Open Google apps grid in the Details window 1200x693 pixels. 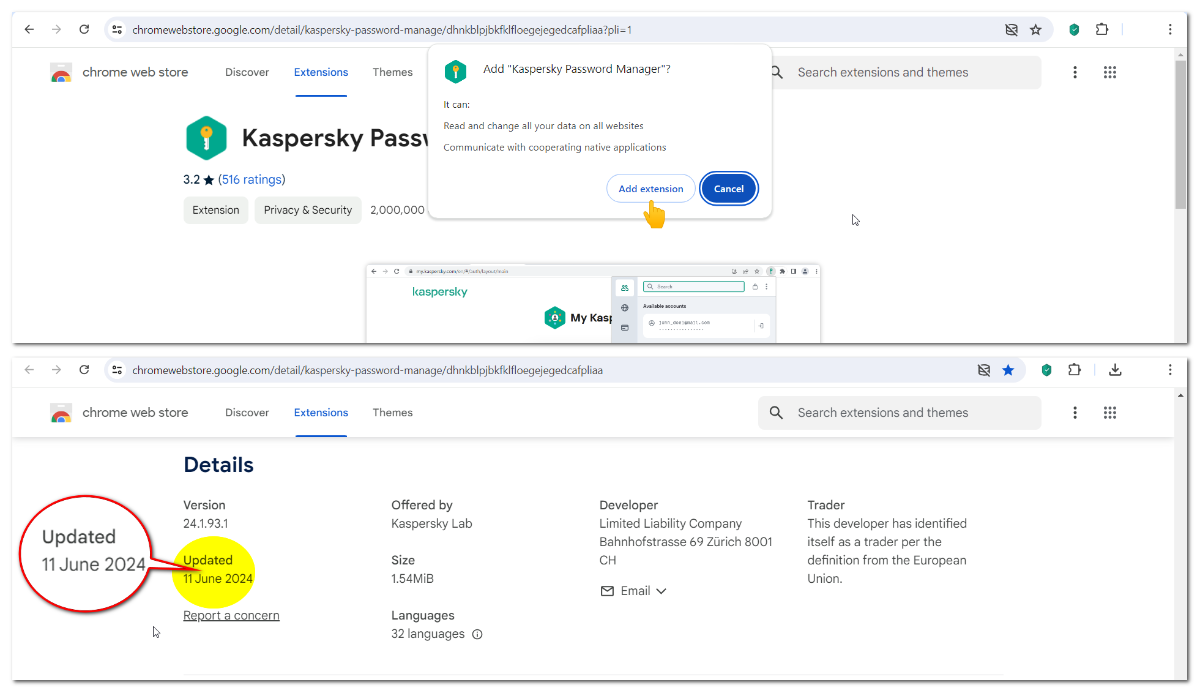pyautogui.click(x=1109, y=412)
